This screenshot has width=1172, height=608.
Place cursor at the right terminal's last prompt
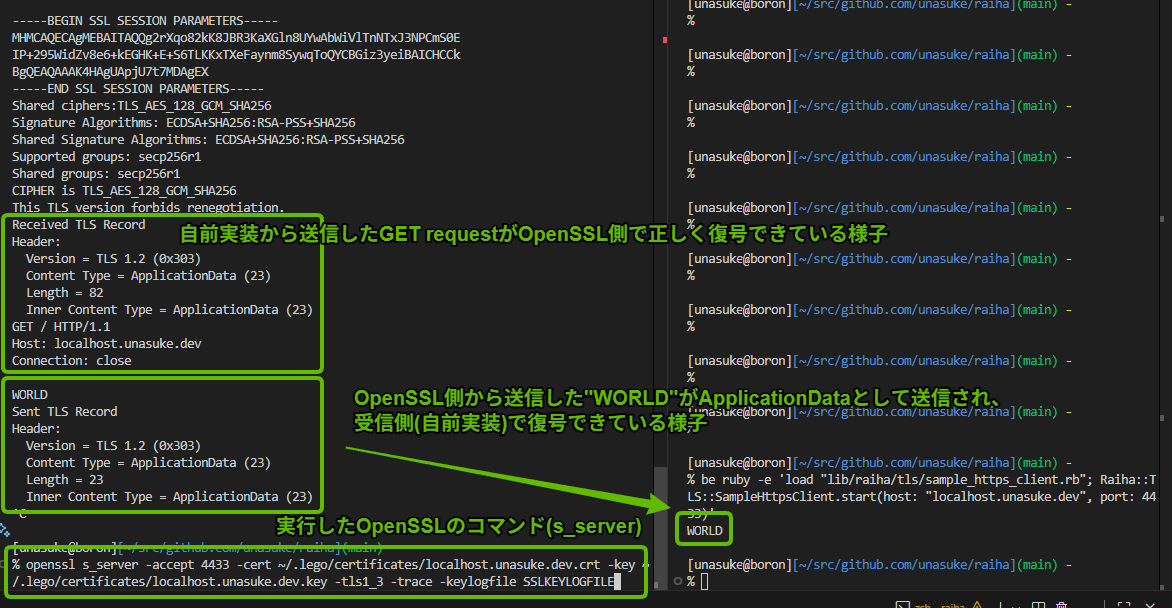tap(704, 582)
